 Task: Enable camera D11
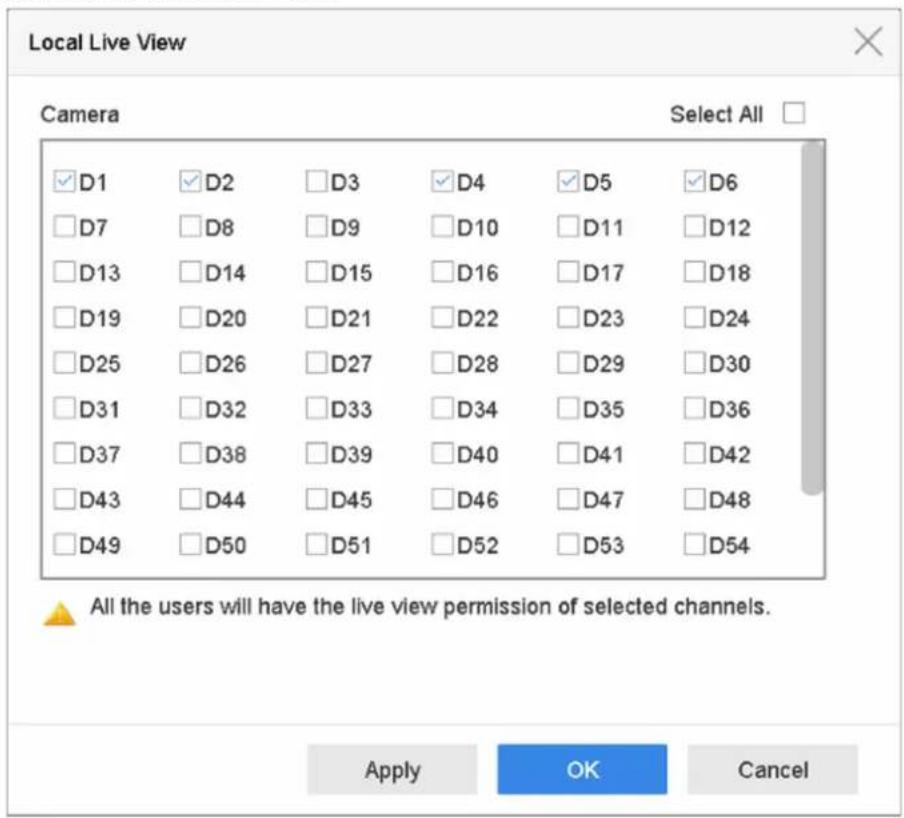tap(568, 227)
